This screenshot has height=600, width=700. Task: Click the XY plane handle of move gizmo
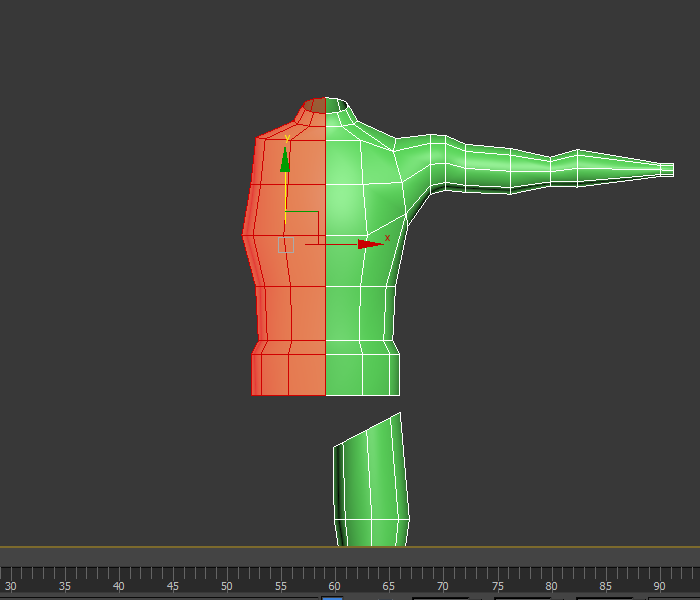(x=302, y=228)
